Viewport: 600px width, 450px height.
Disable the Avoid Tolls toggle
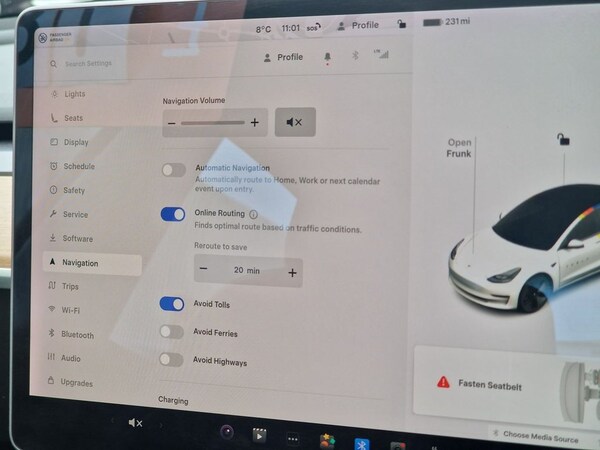coord(172,304)
